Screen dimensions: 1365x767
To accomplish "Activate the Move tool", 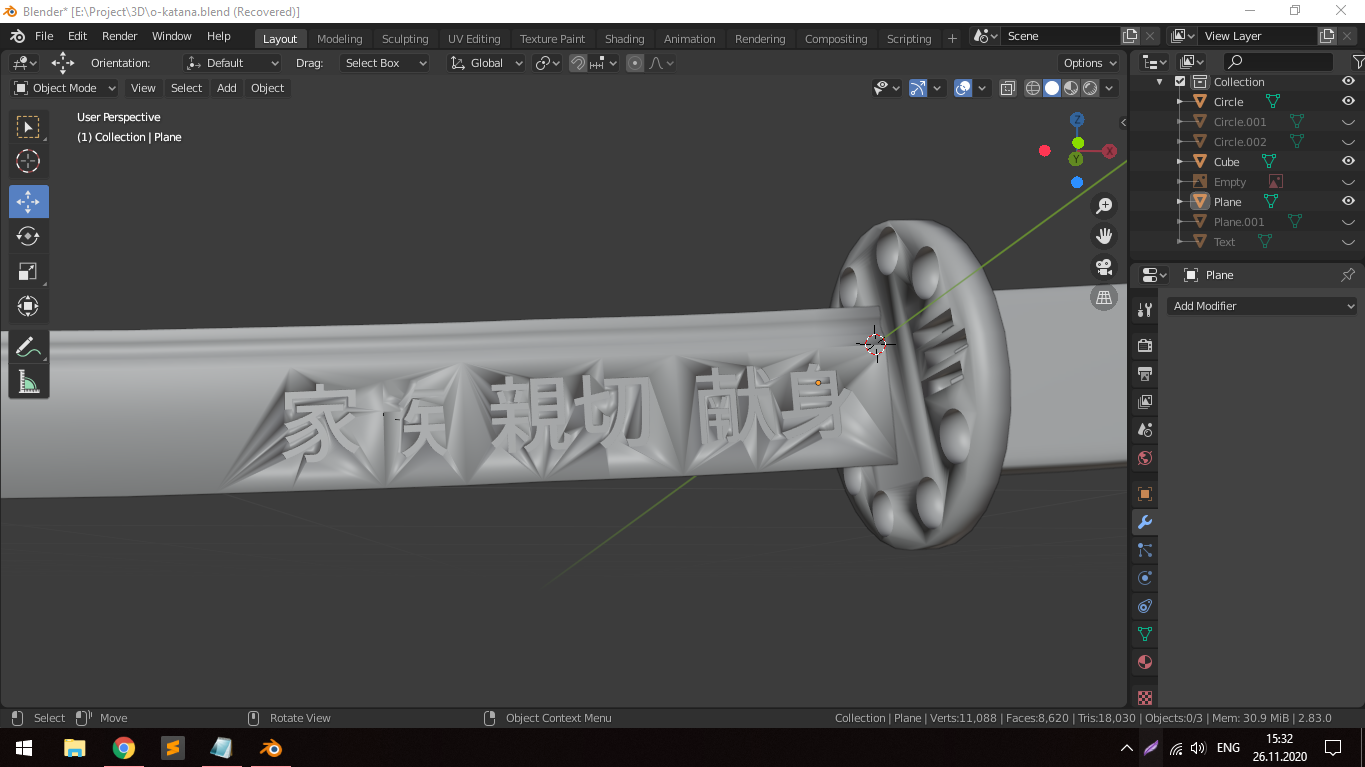I will (28, 202).
